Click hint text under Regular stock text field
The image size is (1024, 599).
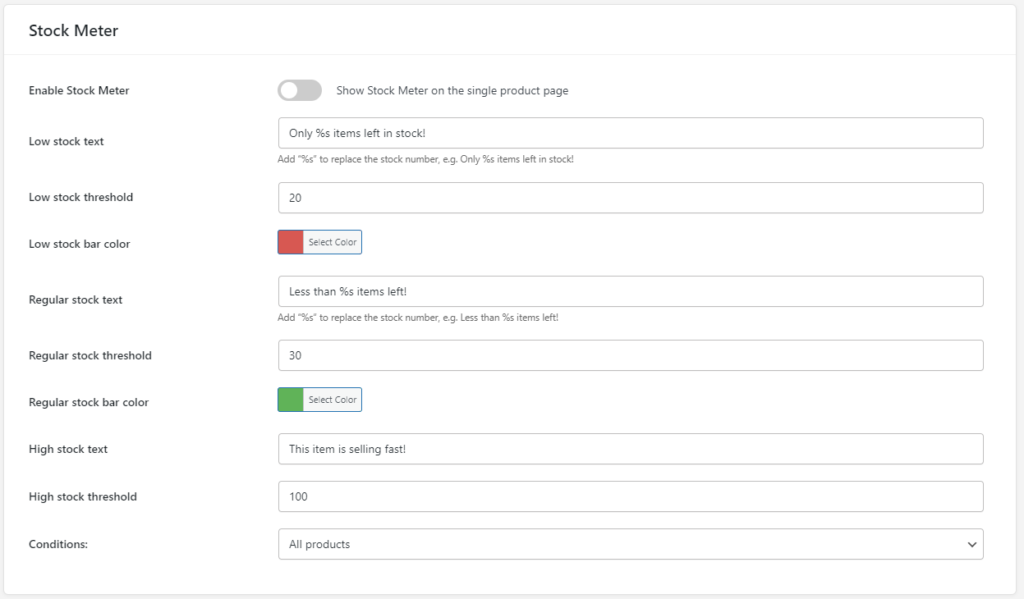tap(417, 318)
